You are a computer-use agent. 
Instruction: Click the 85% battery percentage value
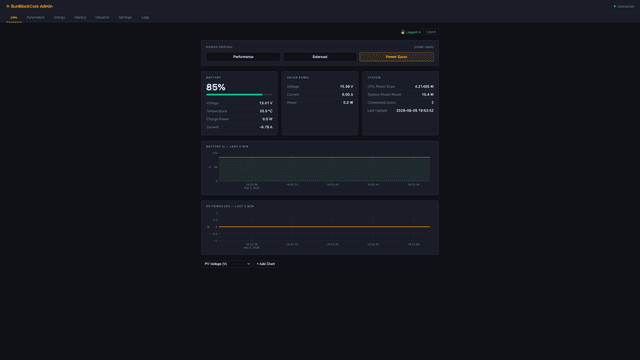point(216,87)
